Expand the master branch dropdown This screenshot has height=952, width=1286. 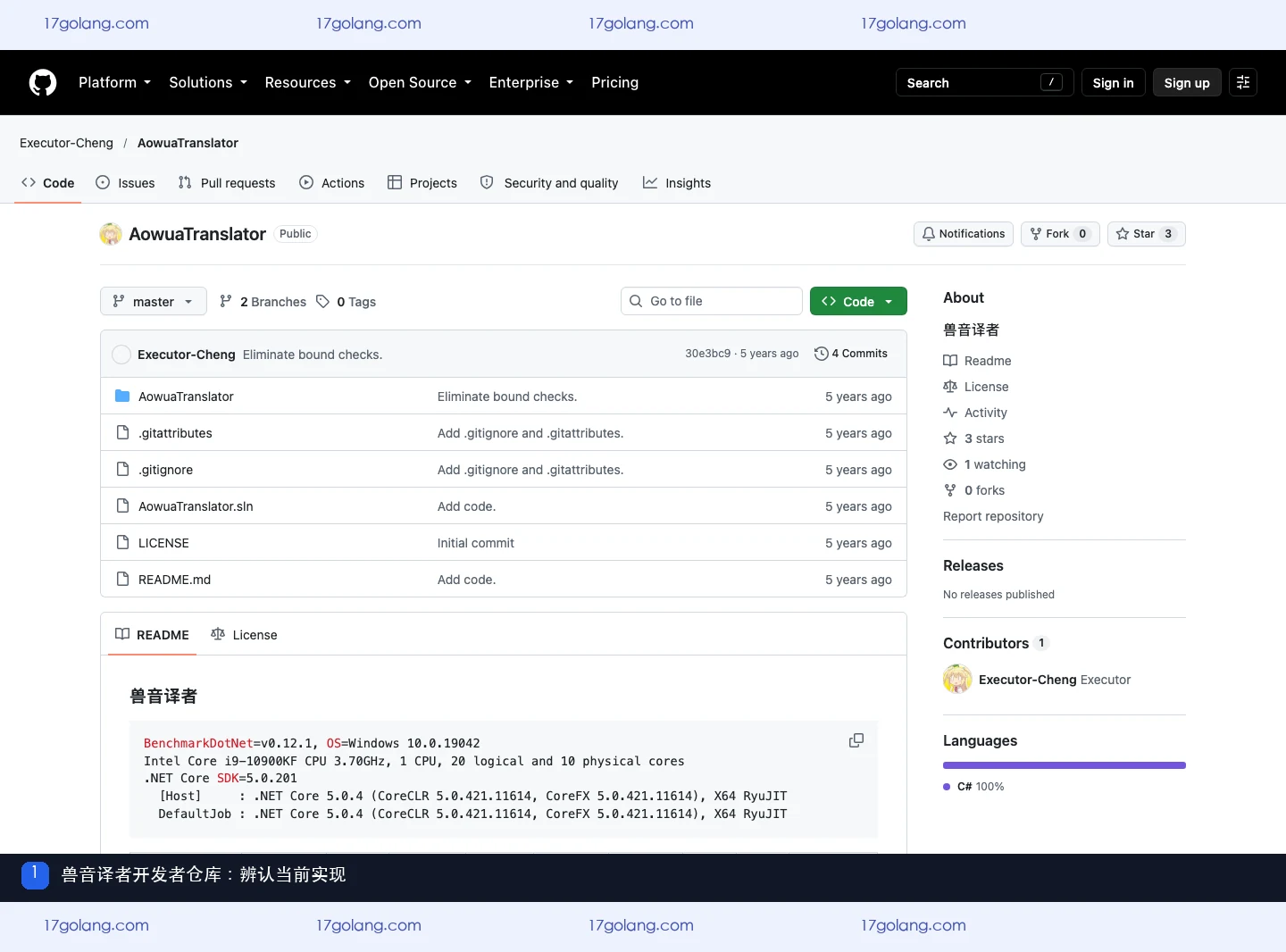154,302
